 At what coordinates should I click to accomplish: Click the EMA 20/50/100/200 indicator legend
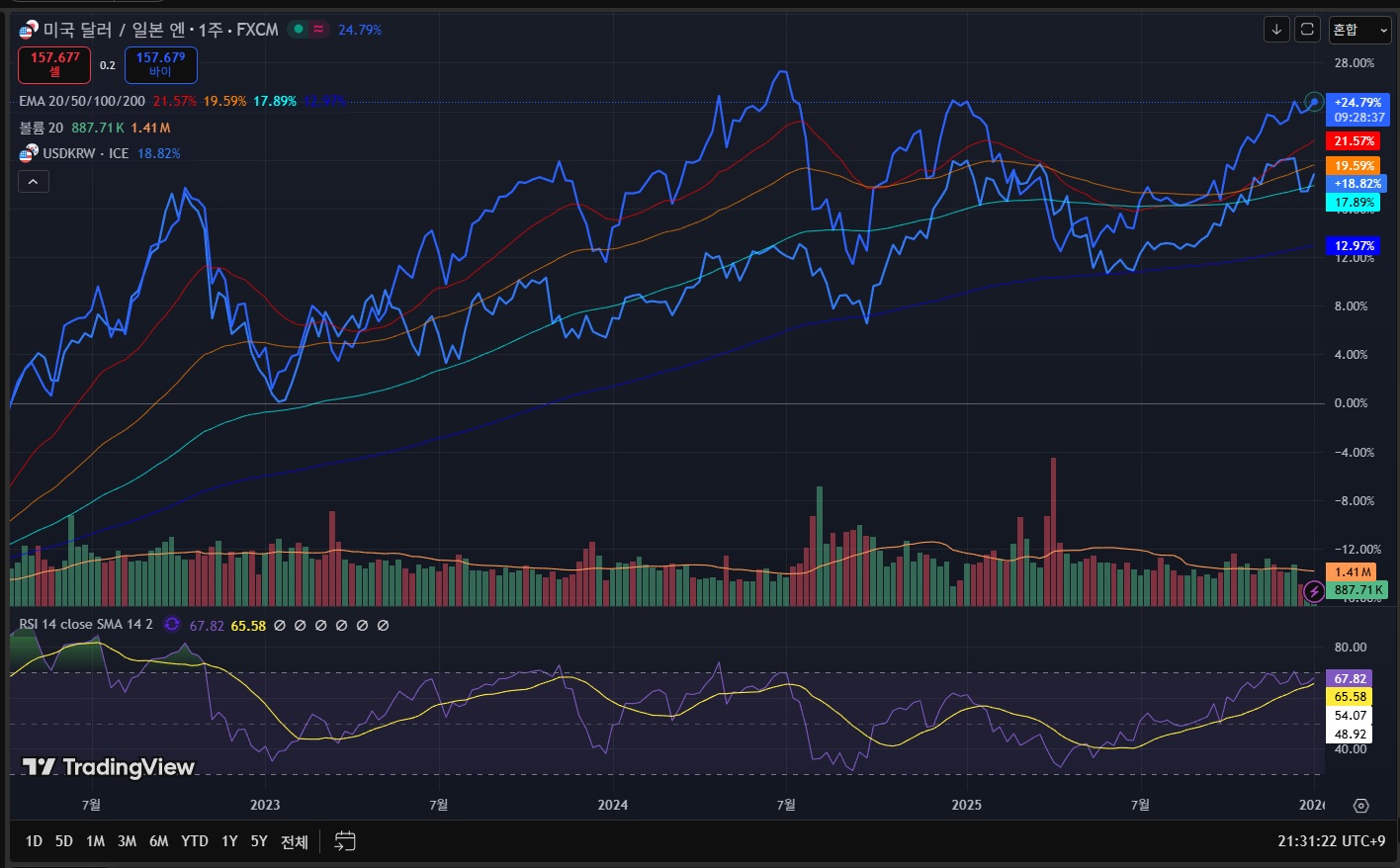pyautogui.click(x=82, y=101)
